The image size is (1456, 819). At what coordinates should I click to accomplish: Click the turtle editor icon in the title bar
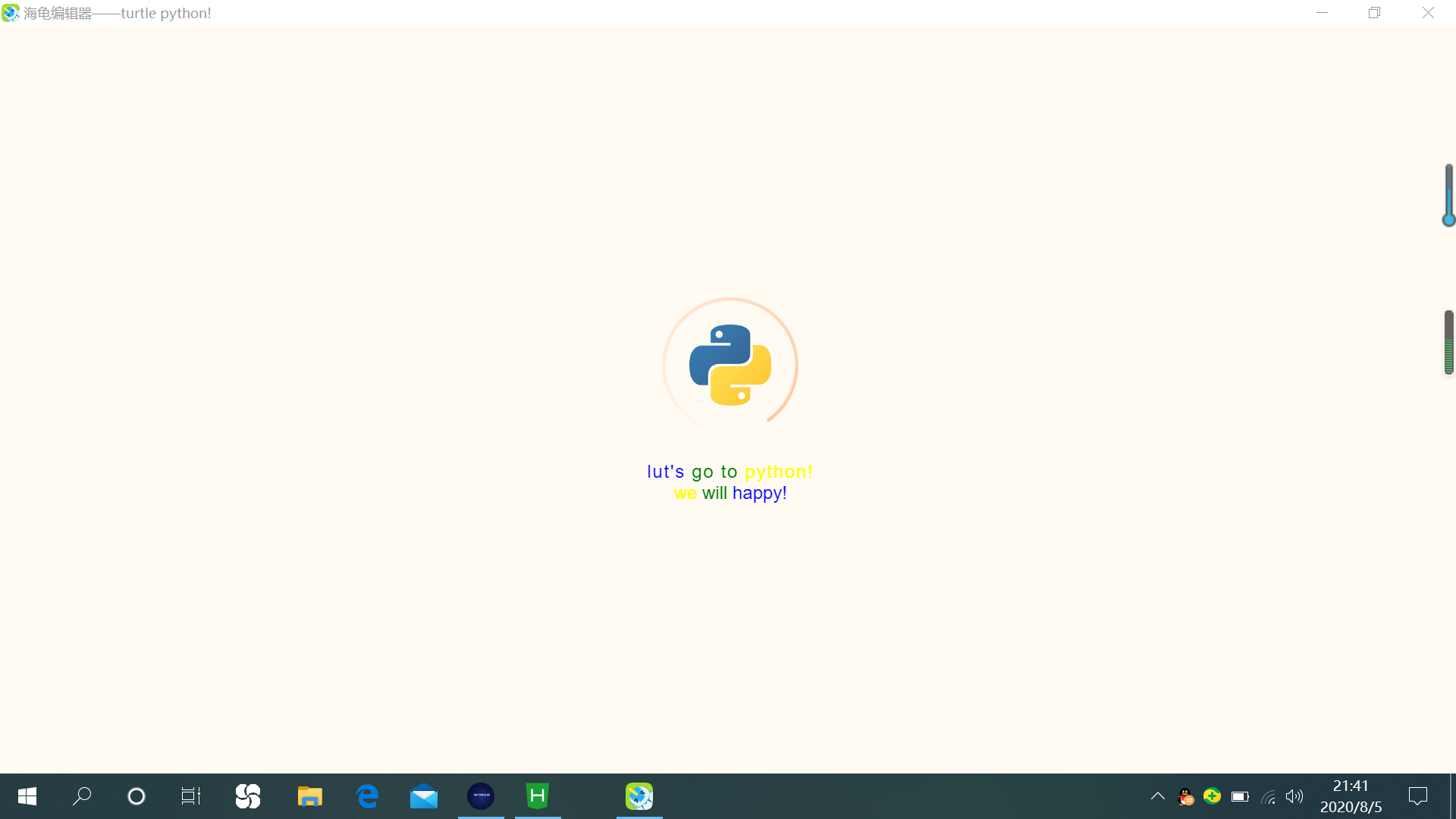click(x=11, y=13)
